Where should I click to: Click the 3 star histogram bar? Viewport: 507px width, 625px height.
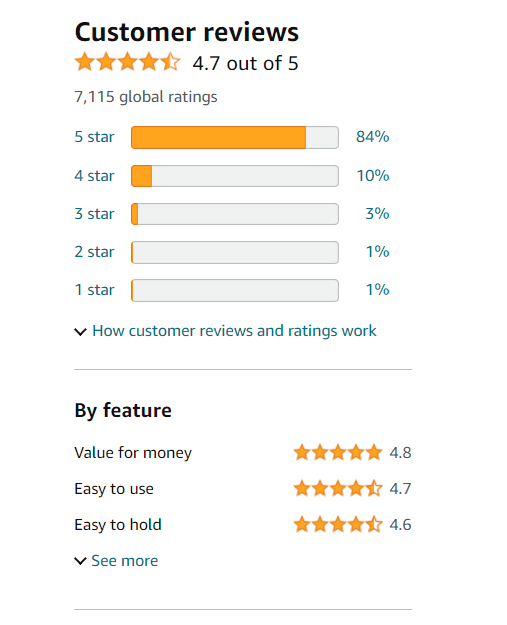tap(235, 214)
